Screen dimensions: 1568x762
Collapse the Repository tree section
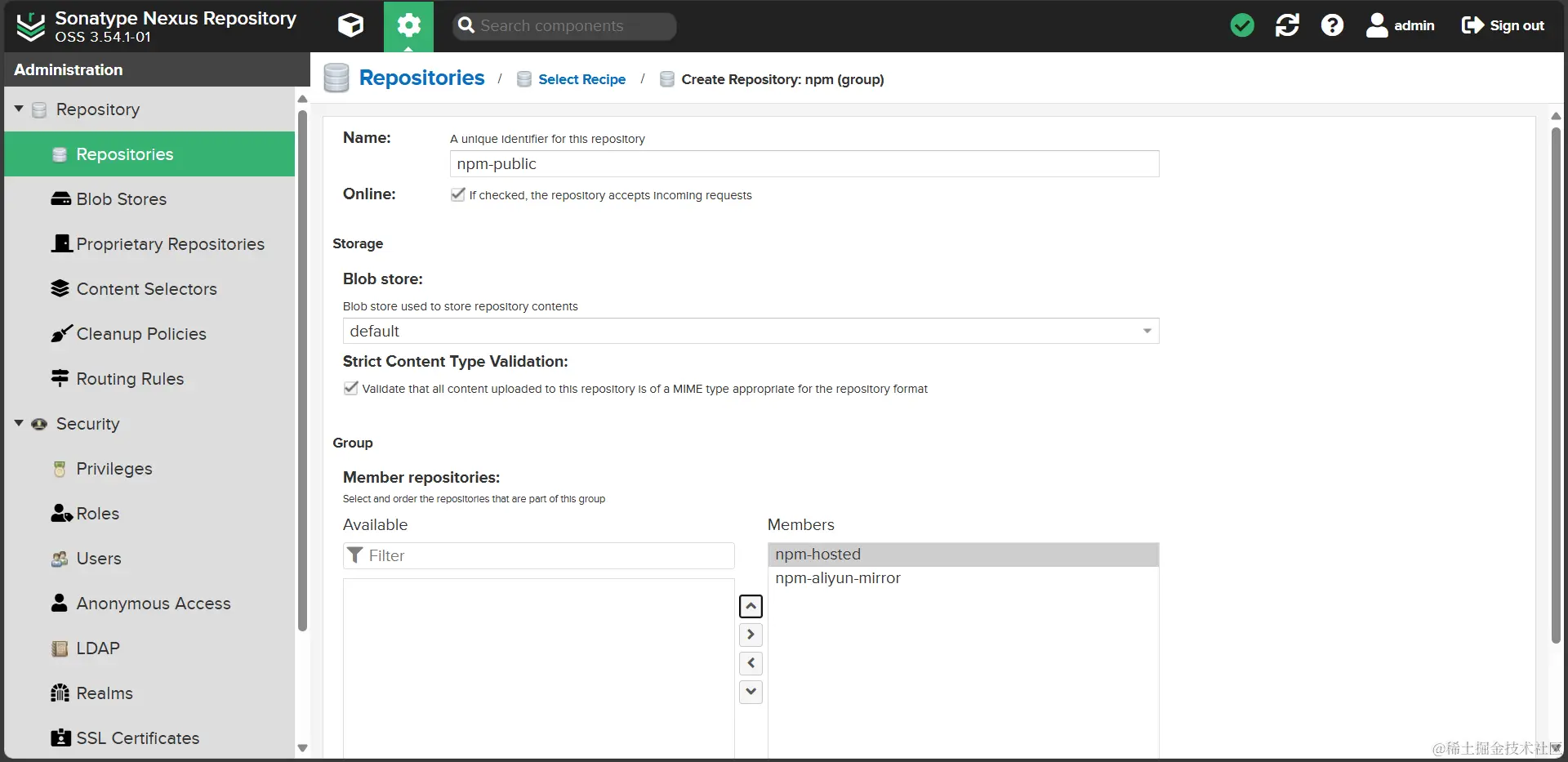pos(19,109)
